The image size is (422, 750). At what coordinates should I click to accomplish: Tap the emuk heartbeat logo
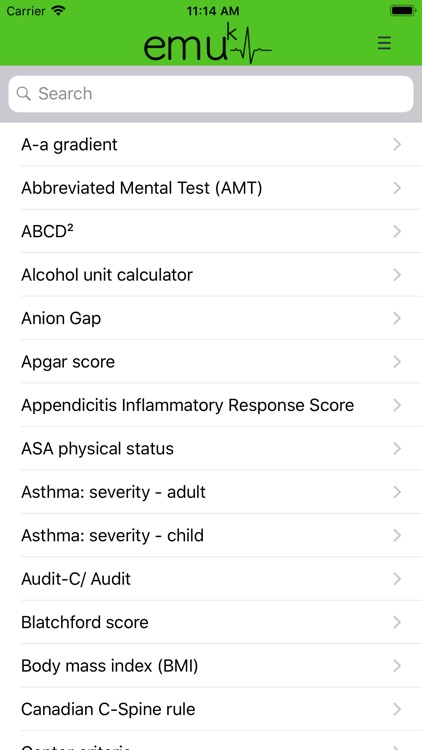point(208,44)
